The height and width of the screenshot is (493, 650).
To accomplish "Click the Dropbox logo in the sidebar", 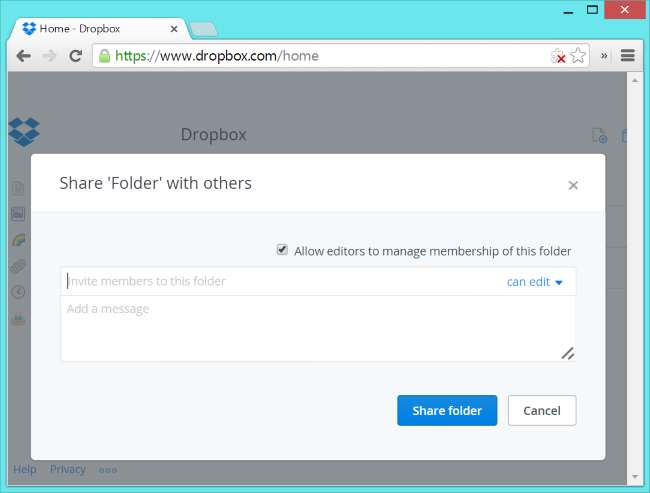I will (24, 132).
